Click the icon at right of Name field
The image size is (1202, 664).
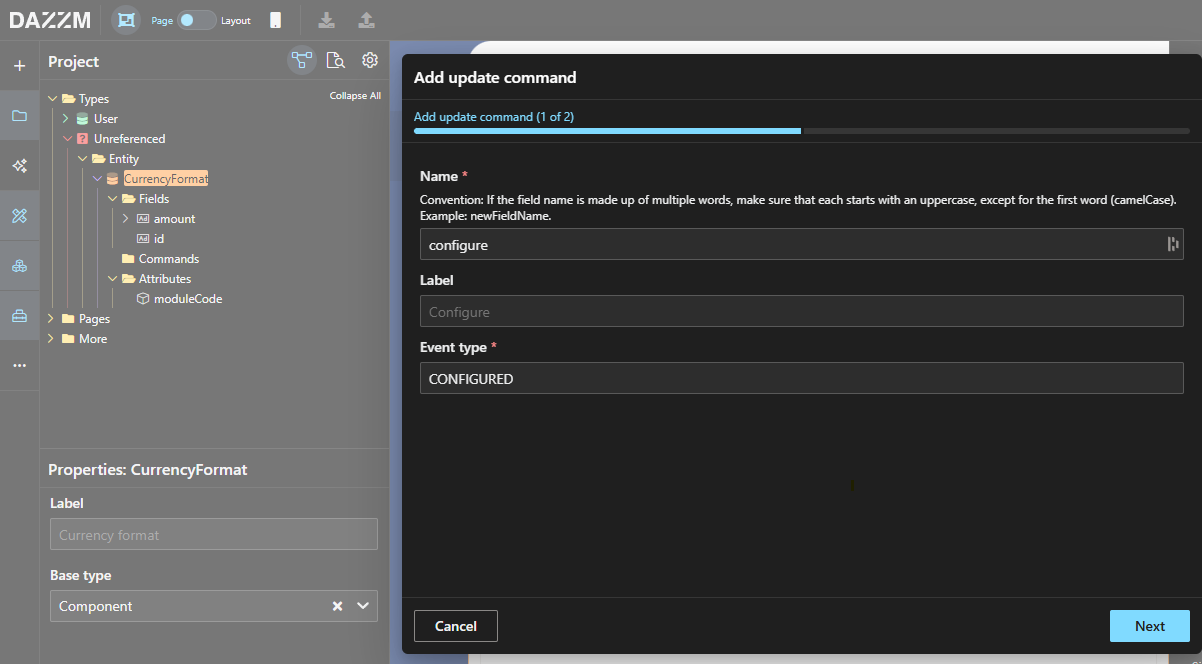click(x=1173, y=244)
